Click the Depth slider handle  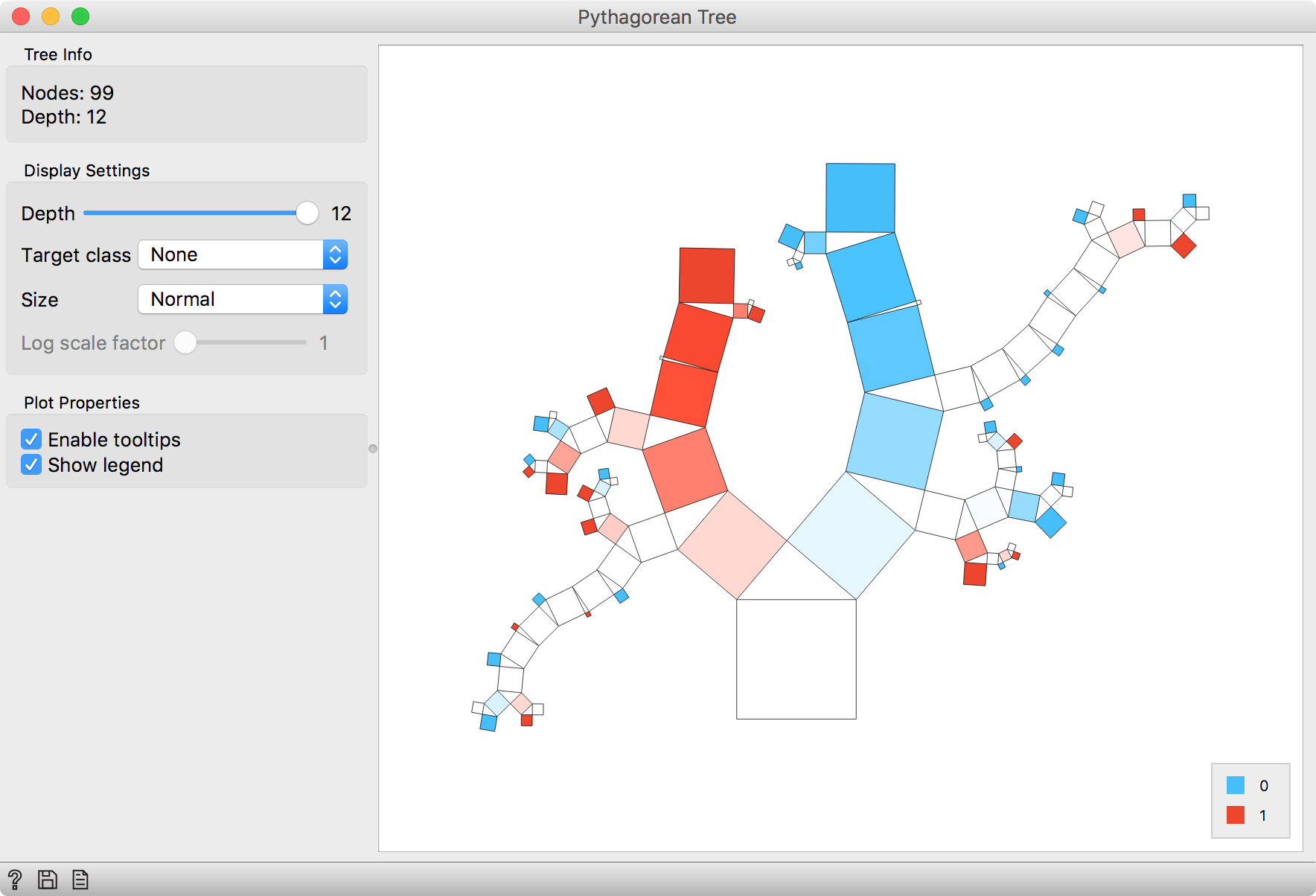[307, 213]
